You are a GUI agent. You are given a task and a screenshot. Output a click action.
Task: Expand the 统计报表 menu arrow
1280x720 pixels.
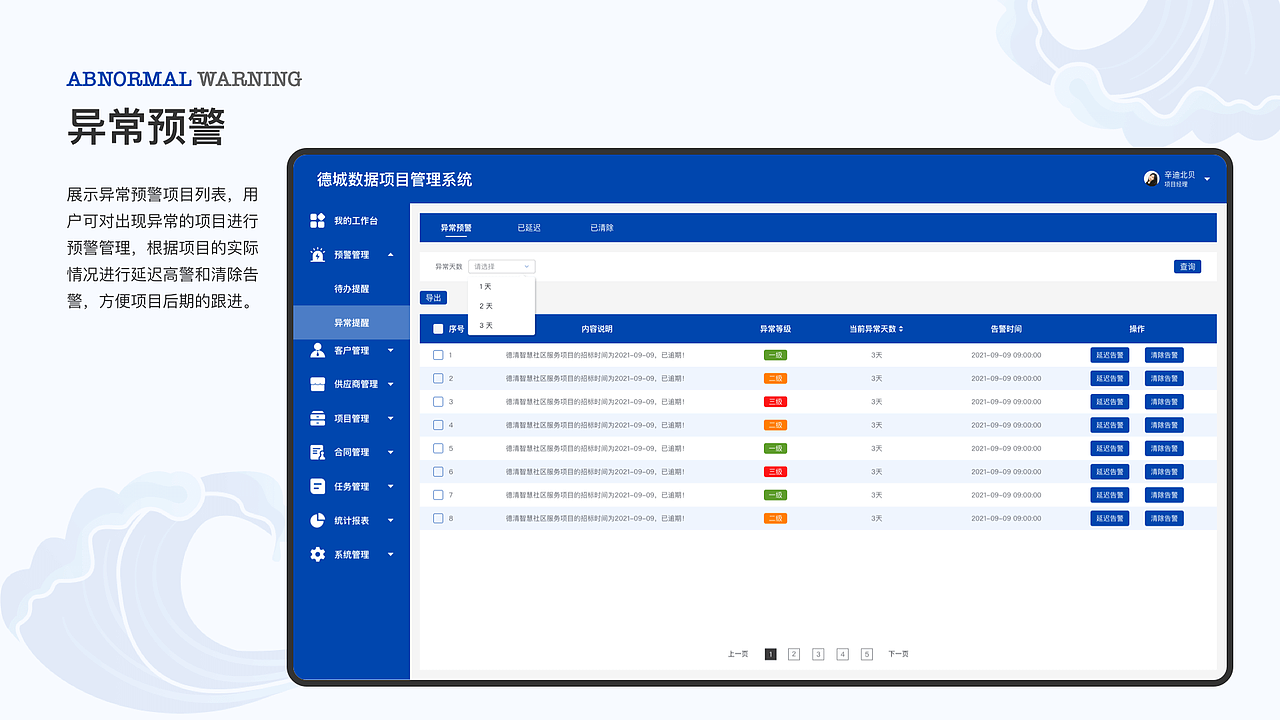click(391, 520)
